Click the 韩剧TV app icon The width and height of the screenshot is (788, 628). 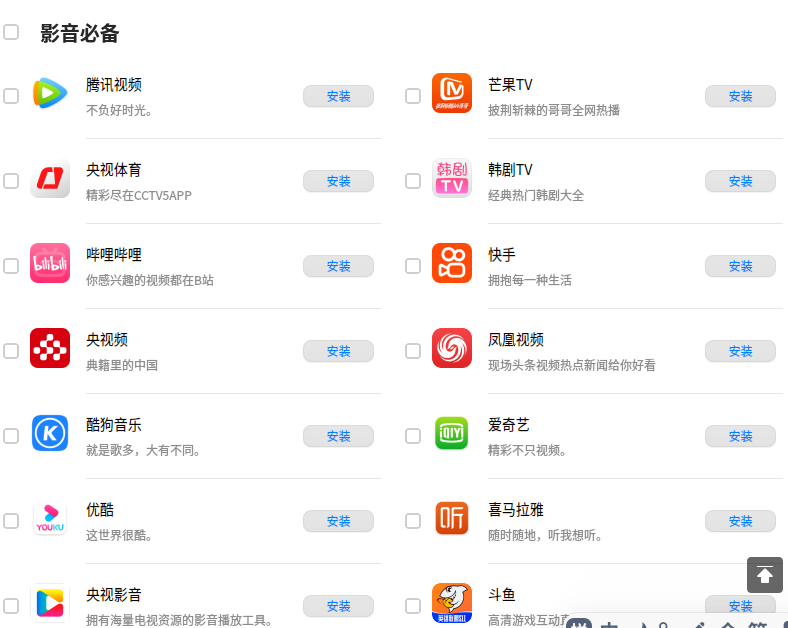pos(452,178)
